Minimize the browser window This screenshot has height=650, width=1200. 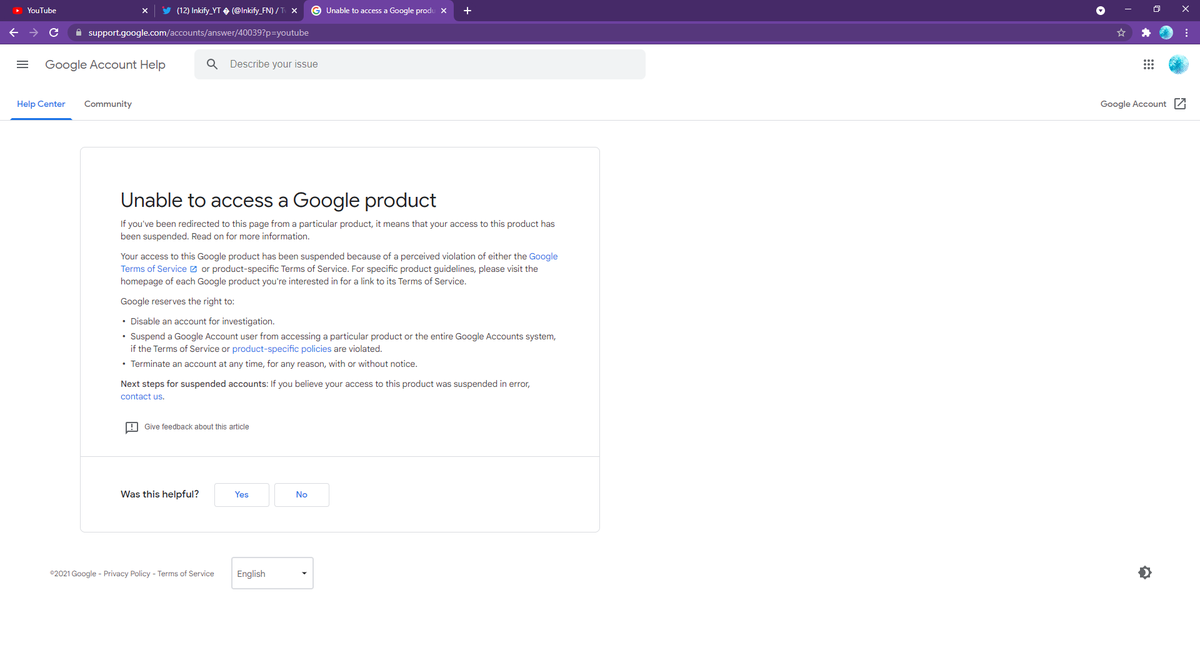1128,11
